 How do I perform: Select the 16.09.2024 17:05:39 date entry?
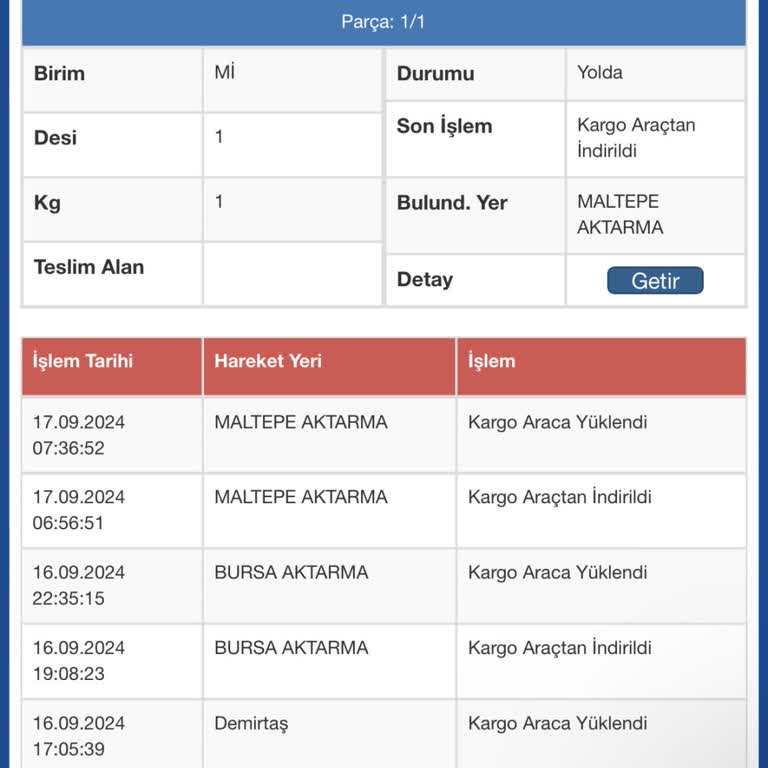pos(79,735)
